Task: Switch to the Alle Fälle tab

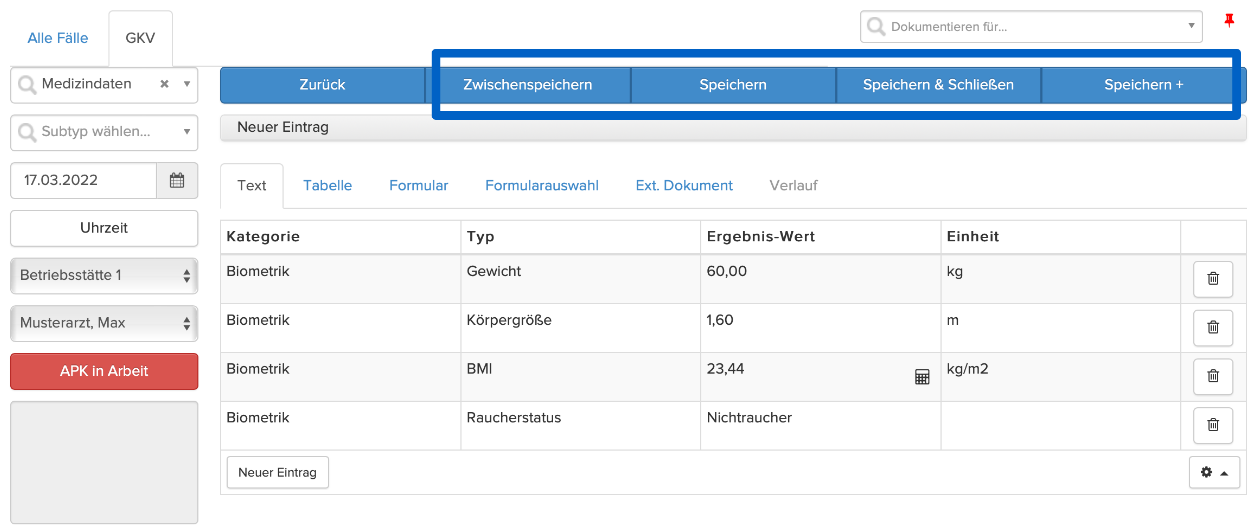Action: [x=58, y=38]
